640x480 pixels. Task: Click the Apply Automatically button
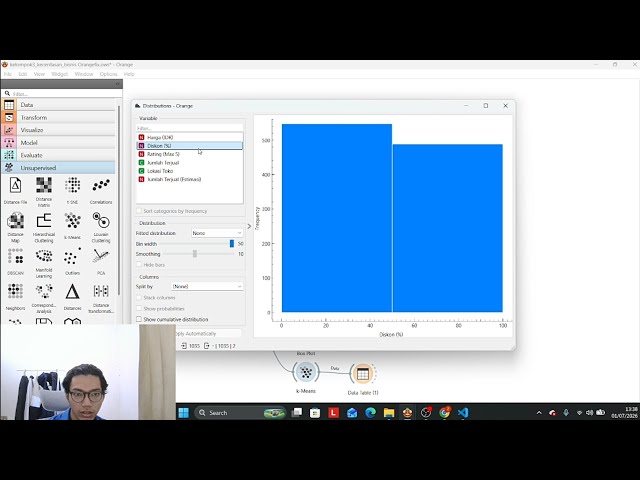pos(208,333)
